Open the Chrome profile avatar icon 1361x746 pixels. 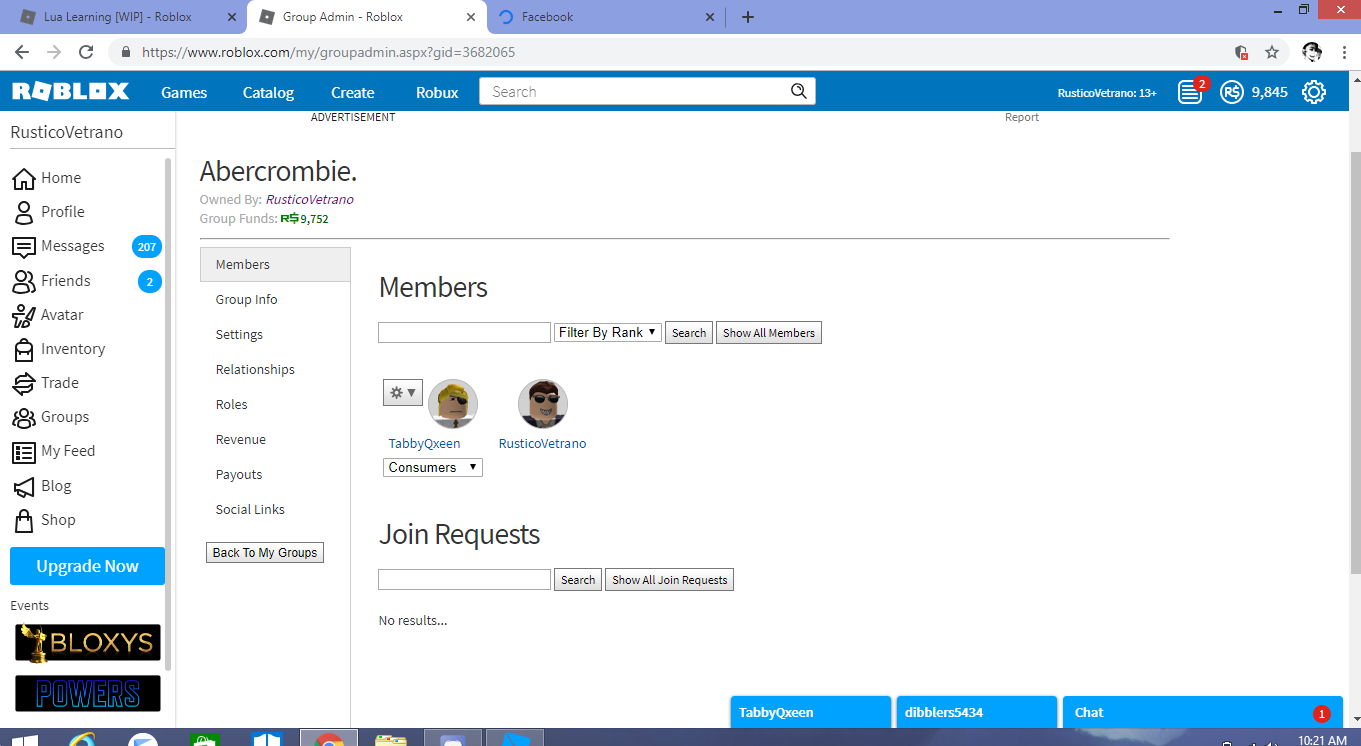click(x=1312, y=52)
